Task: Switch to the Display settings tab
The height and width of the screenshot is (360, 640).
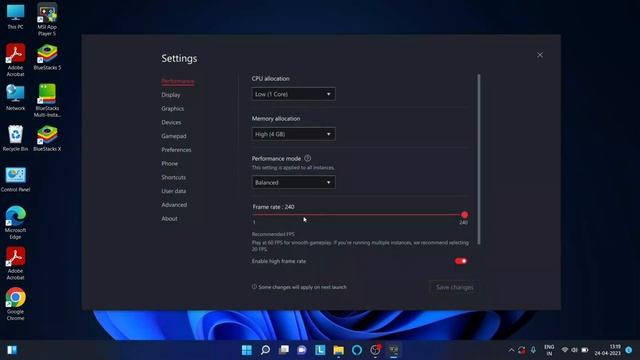Action: click(x=171, y=95)
